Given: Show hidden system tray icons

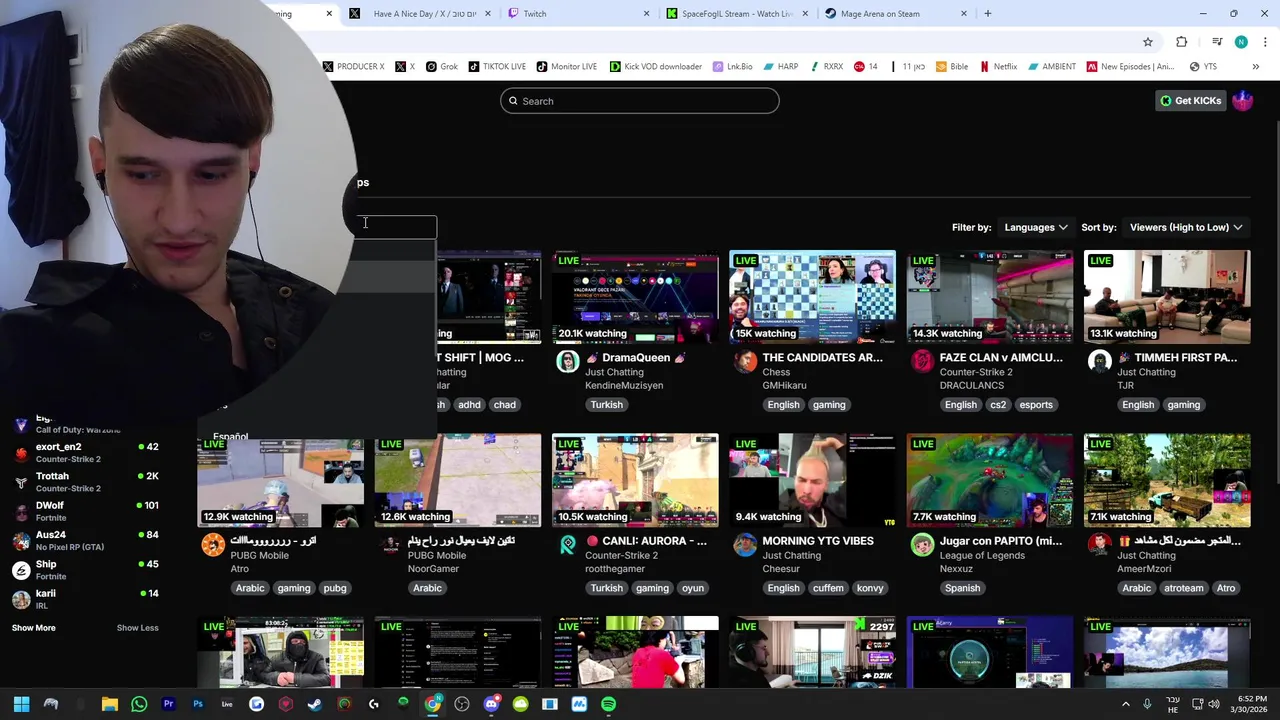Looking at the screenshot, I should [x=1125, y=704].
